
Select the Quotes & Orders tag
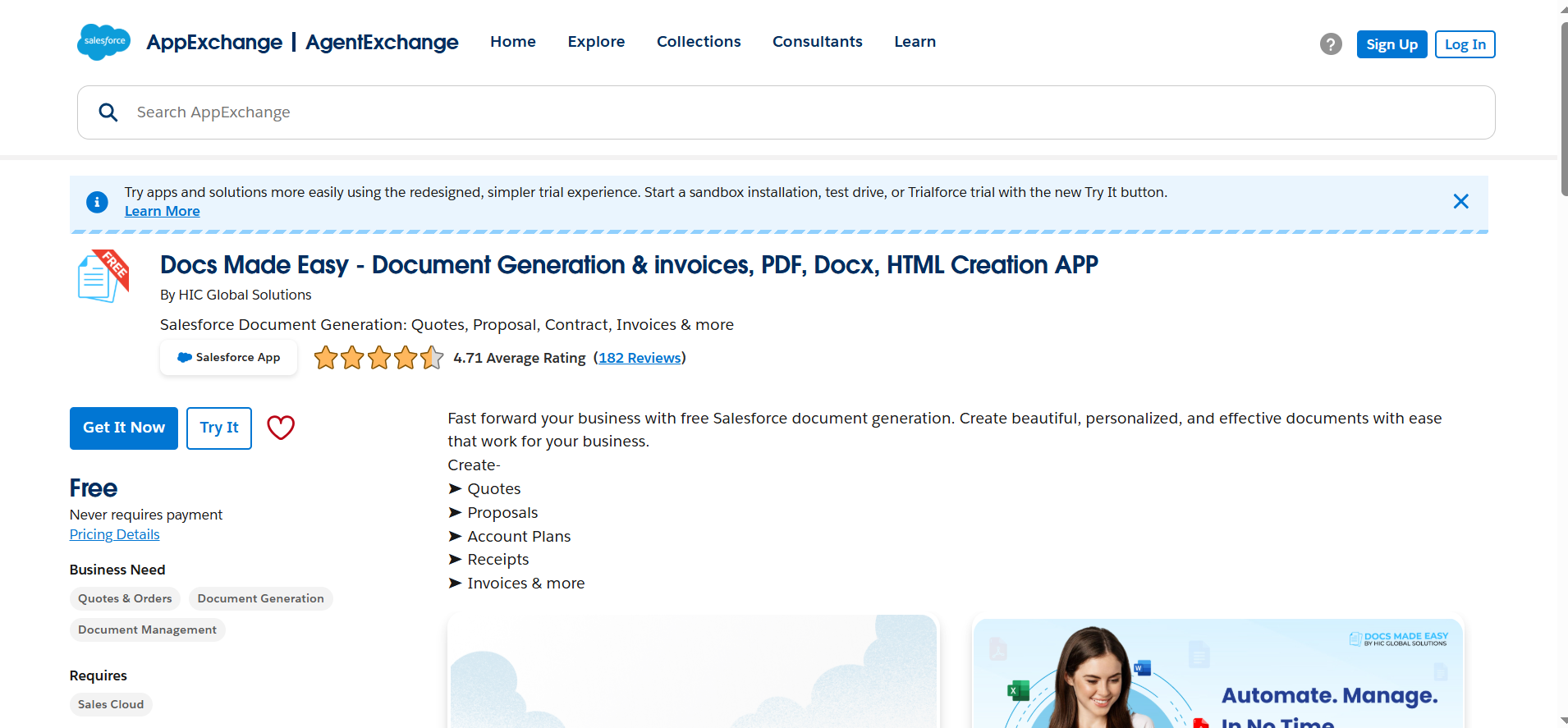pyautogui.click(x=125, y=599)
